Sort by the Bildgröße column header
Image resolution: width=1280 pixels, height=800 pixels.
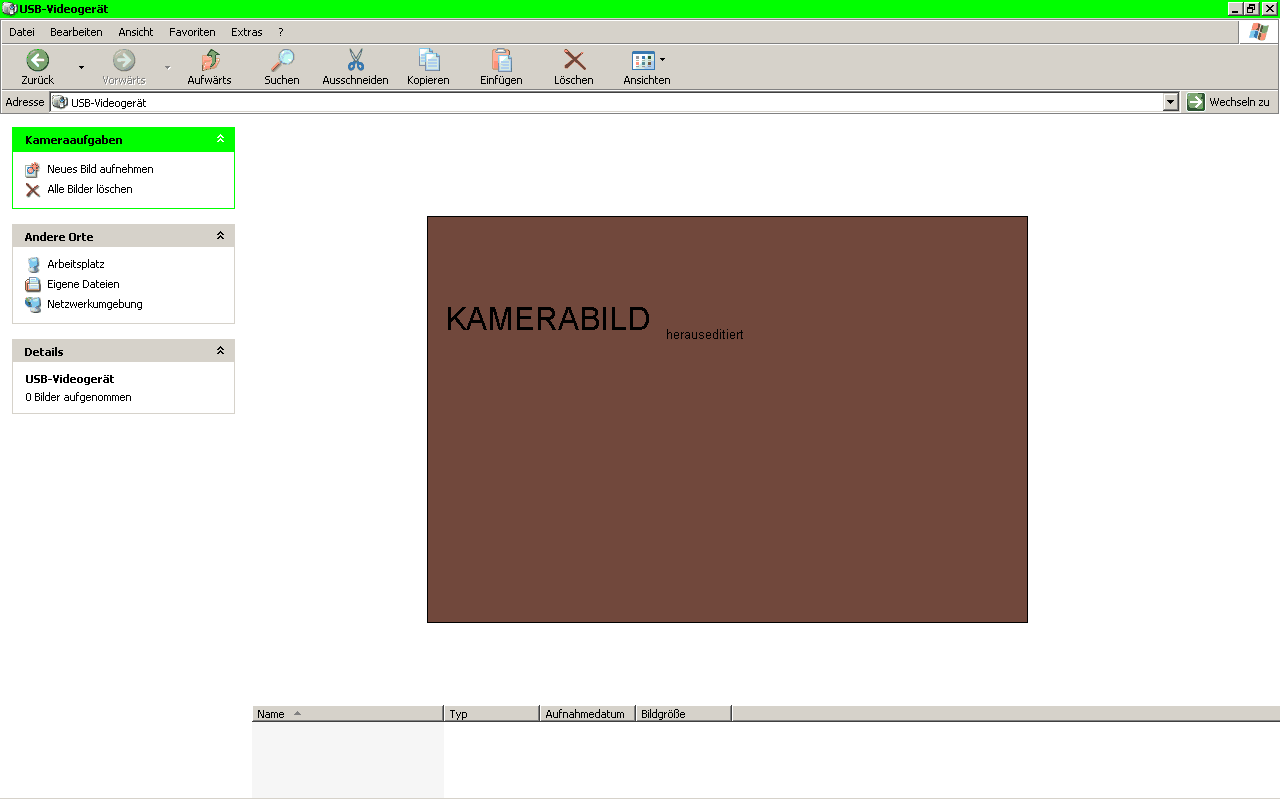(x=684, y=714)
